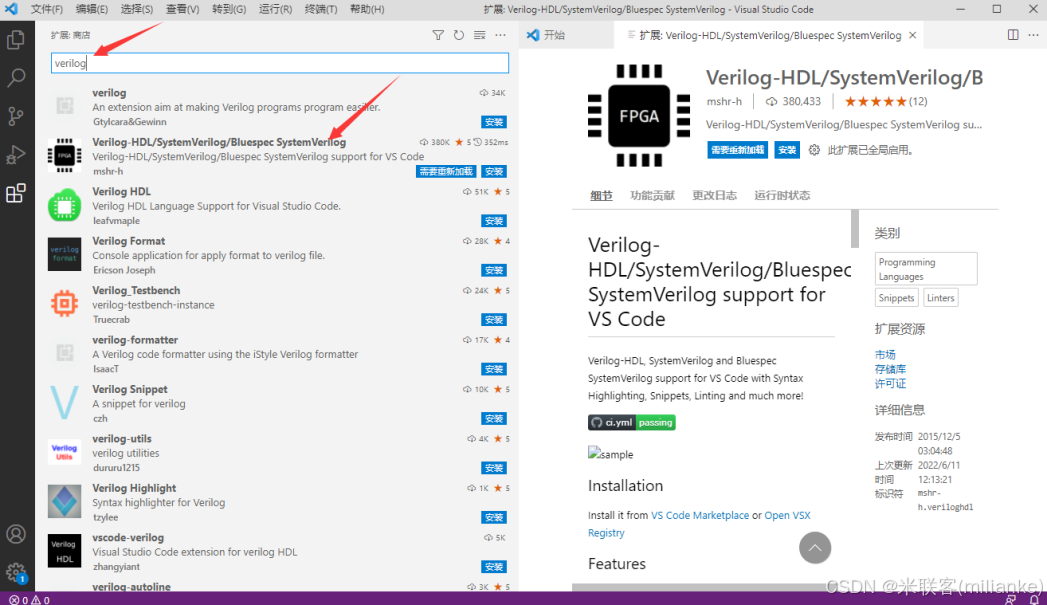Split the editor to the right

tap(1013, 35)
